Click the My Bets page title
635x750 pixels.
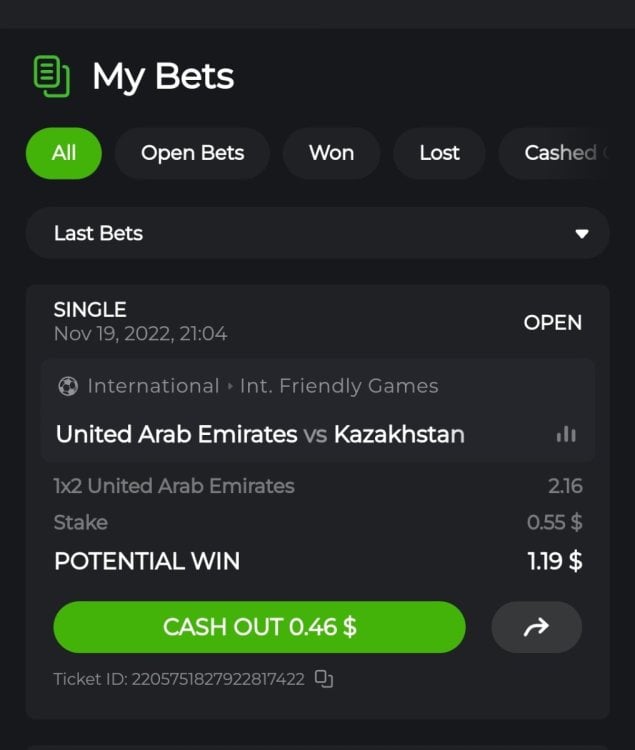pos(163,77)
